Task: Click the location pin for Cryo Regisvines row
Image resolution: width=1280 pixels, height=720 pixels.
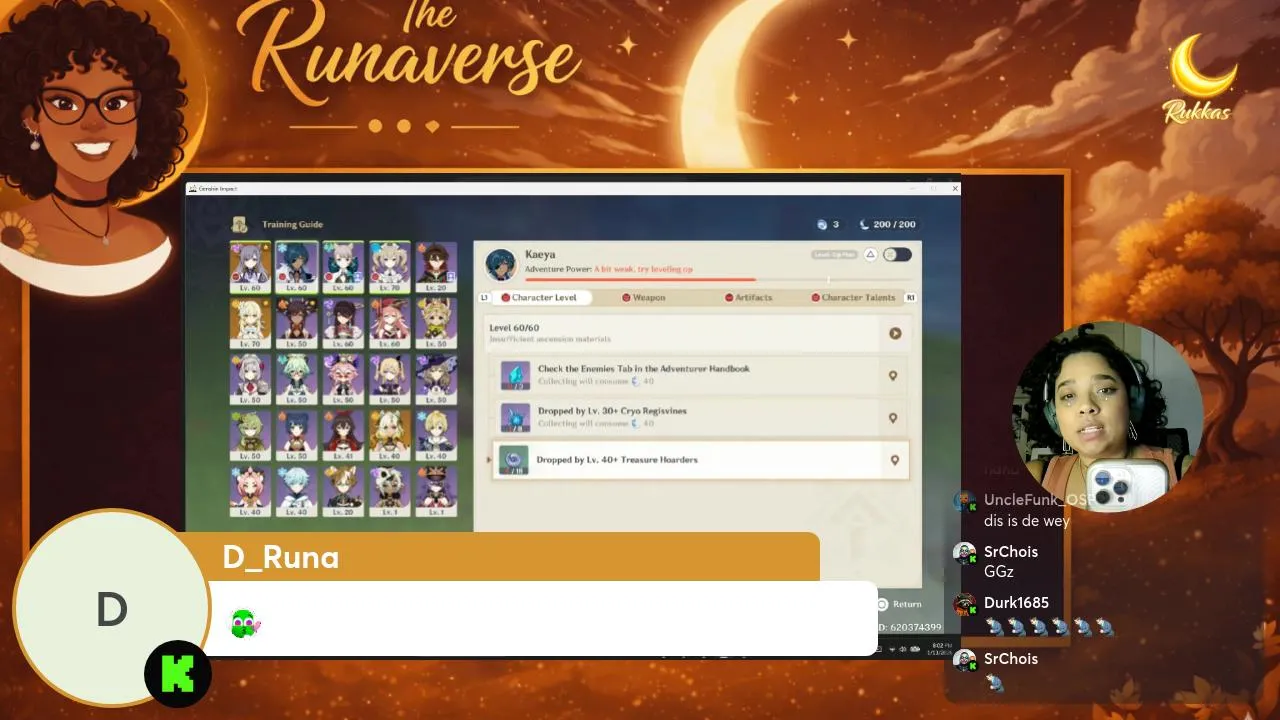Action: coord(893,418)
